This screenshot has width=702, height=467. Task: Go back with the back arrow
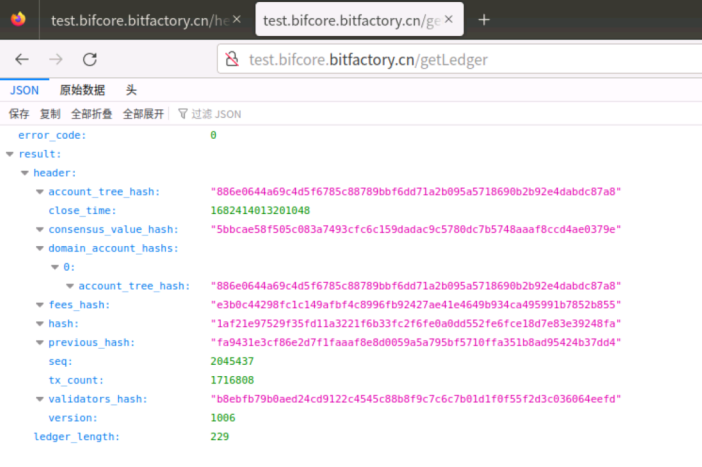pyautogui.click(x=21, y=59)
